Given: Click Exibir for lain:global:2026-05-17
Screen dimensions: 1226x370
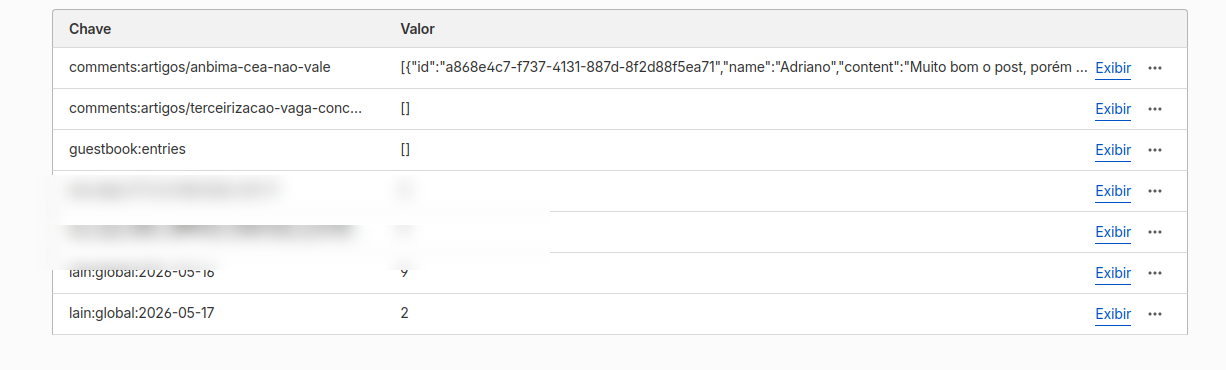Looking at the screenshot, I should coord(1113,314).
